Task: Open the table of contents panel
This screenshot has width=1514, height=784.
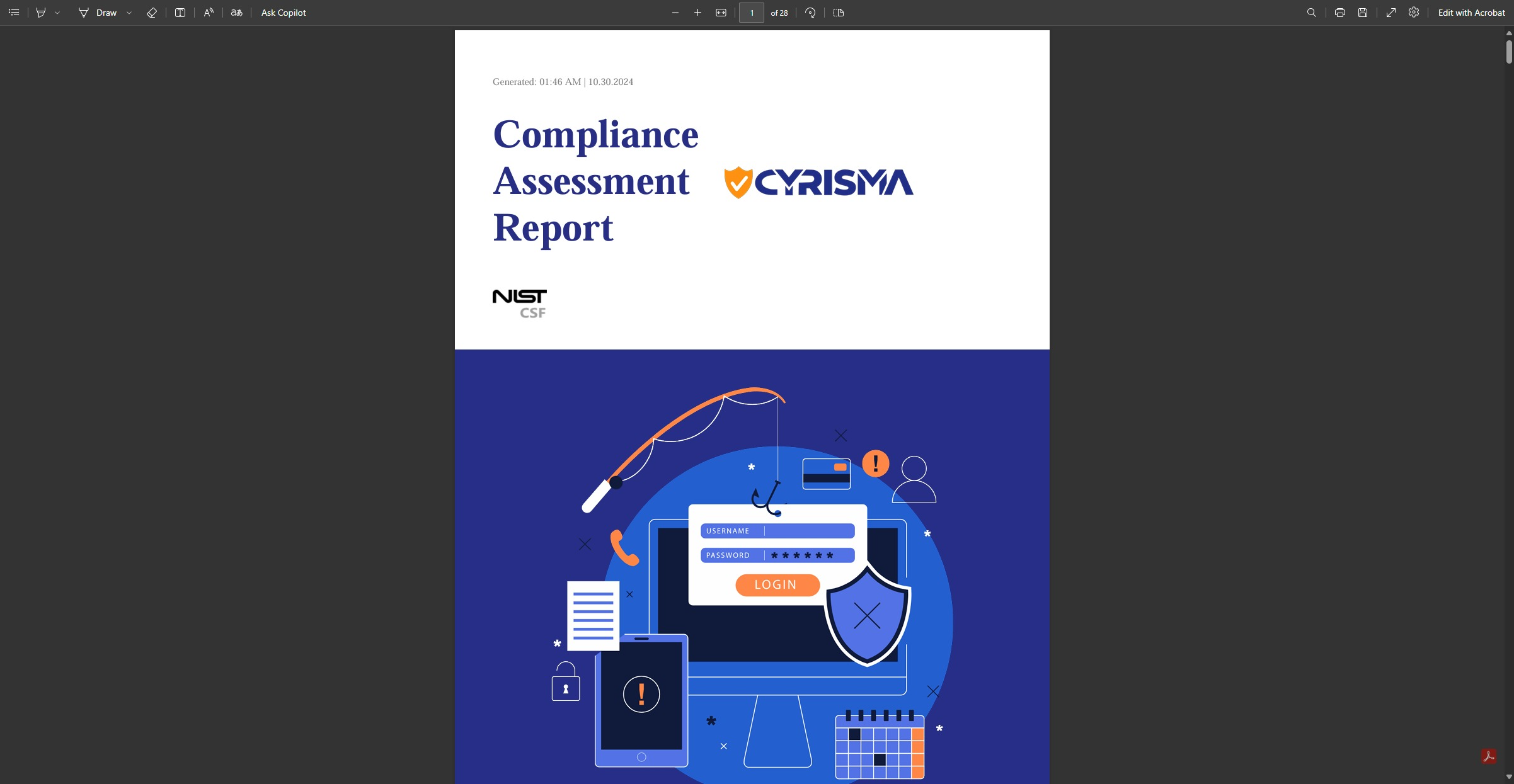Action: point(14,13)
